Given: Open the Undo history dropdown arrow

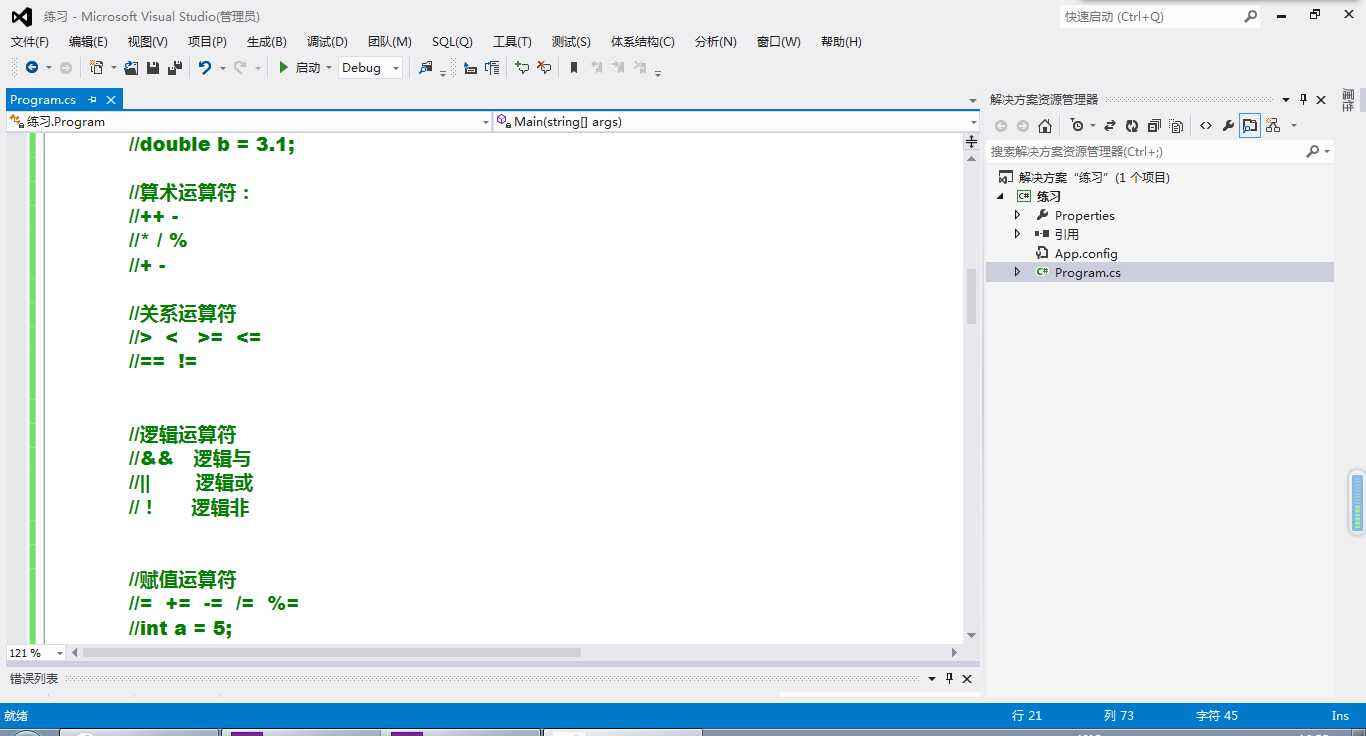Looking at the screenshot, I should tap(222, 68).
